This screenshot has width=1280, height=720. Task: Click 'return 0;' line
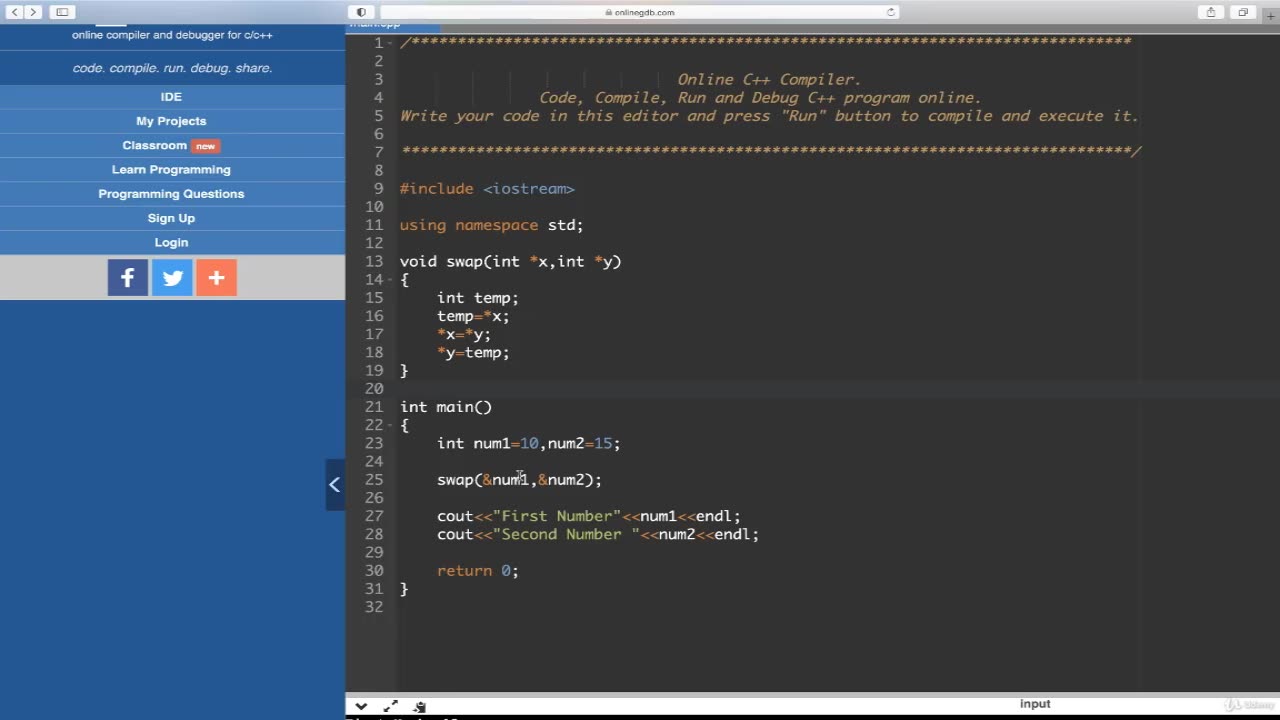477,571
